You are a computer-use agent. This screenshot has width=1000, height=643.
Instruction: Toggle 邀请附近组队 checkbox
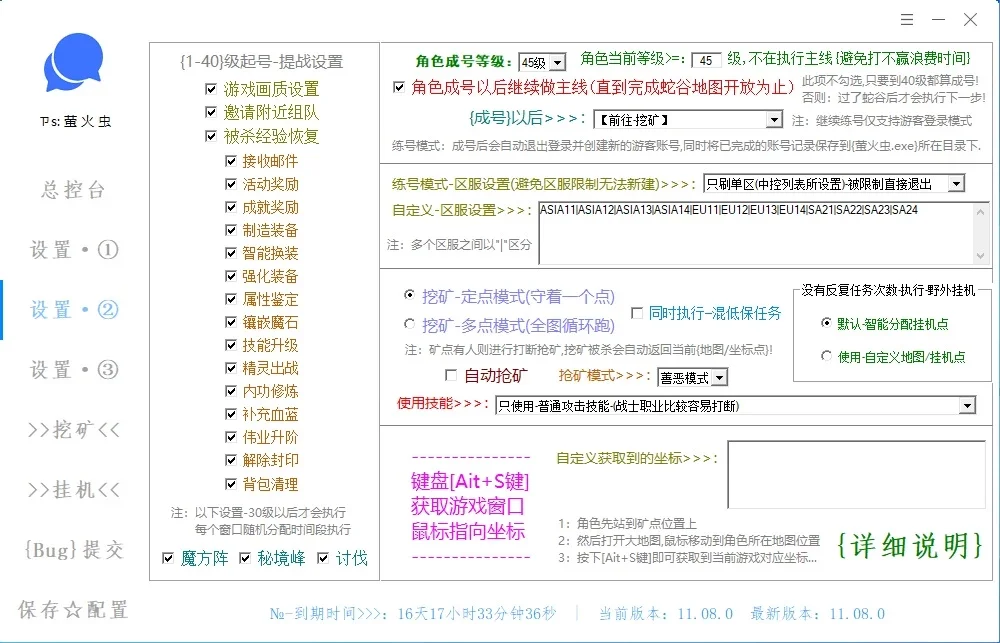coord(211,112)
